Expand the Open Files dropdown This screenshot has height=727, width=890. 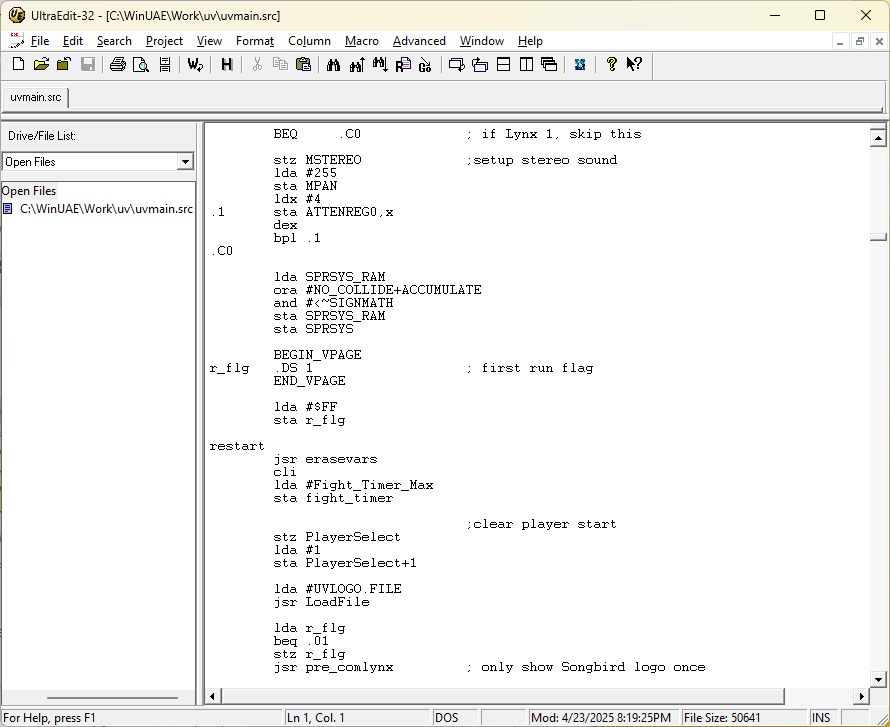point(185,162)
